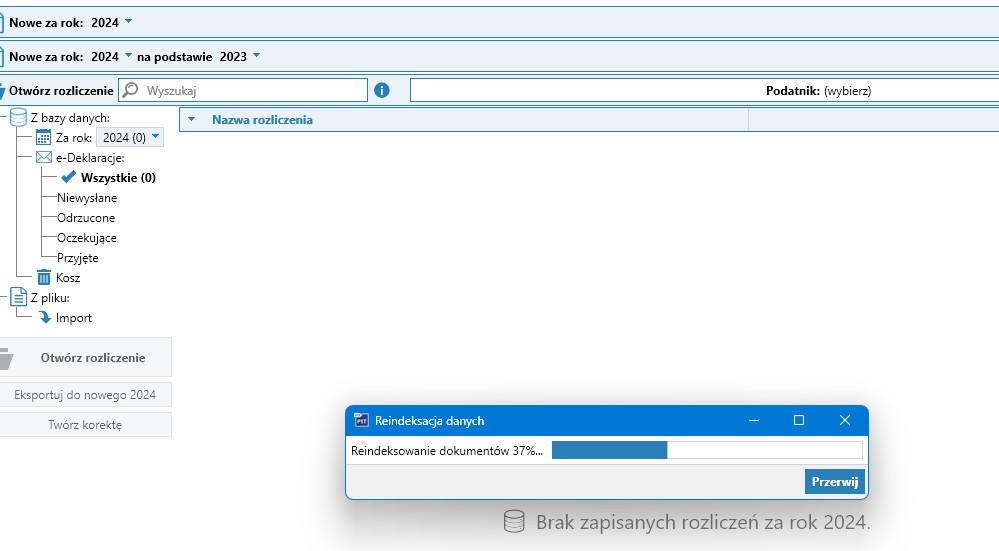Image resolution: width=999 pixels, height=551 pixels.
Task: Click the reindexing progress bar
Action: pos(706,451)
